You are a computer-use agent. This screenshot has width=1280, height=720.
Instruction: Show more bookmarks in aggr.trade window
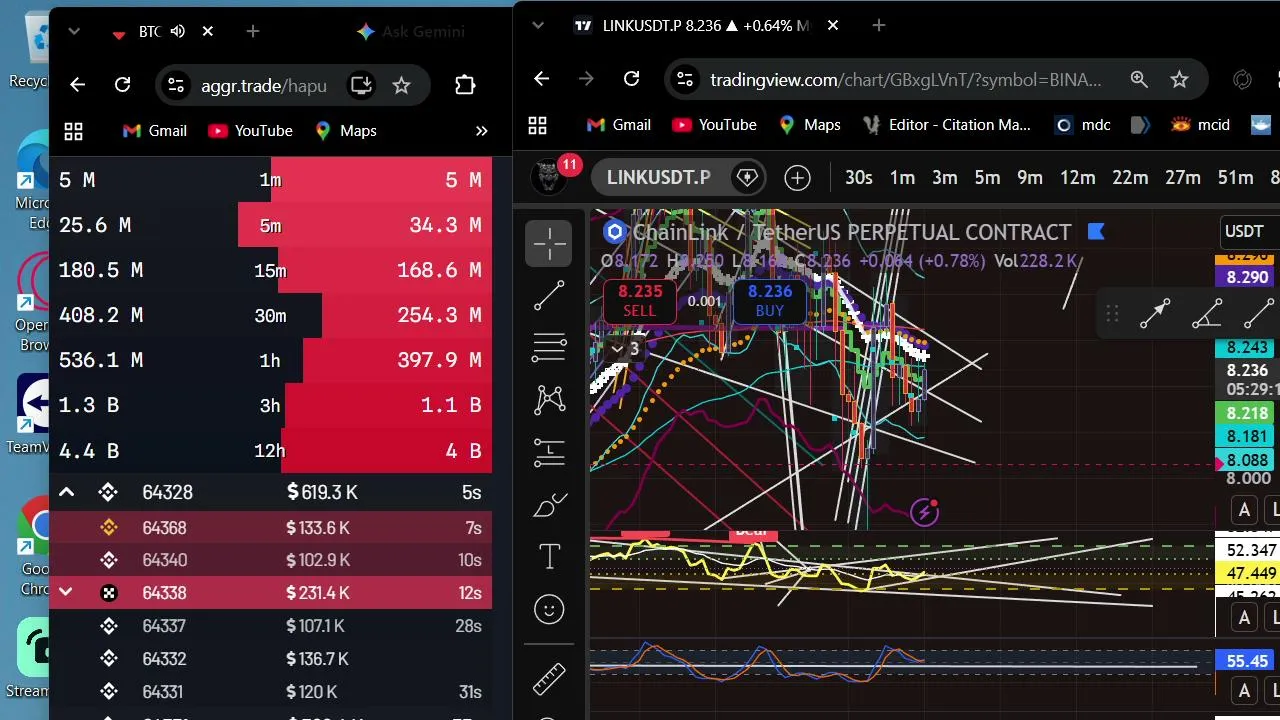(481, 131)
